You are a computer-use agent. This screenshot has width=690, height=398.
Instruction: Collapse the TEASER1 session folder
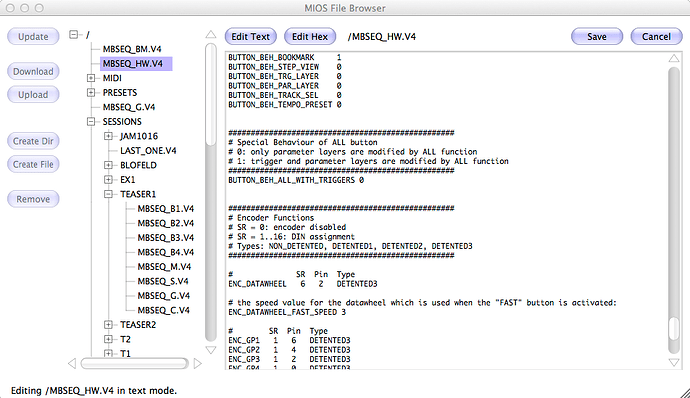tap(108, 194)
